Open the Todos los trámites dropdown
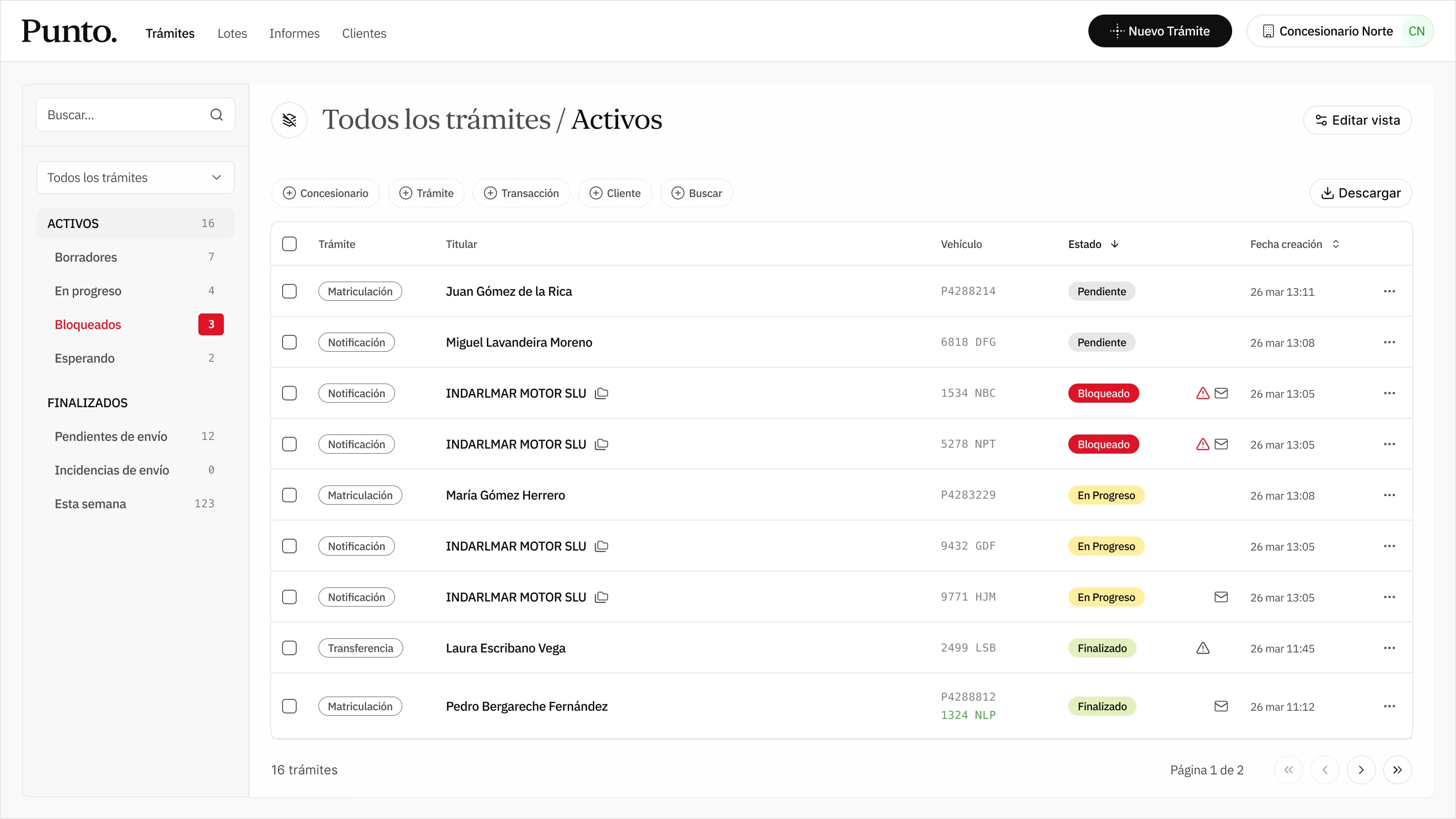1456x819 pixels. 135,177
